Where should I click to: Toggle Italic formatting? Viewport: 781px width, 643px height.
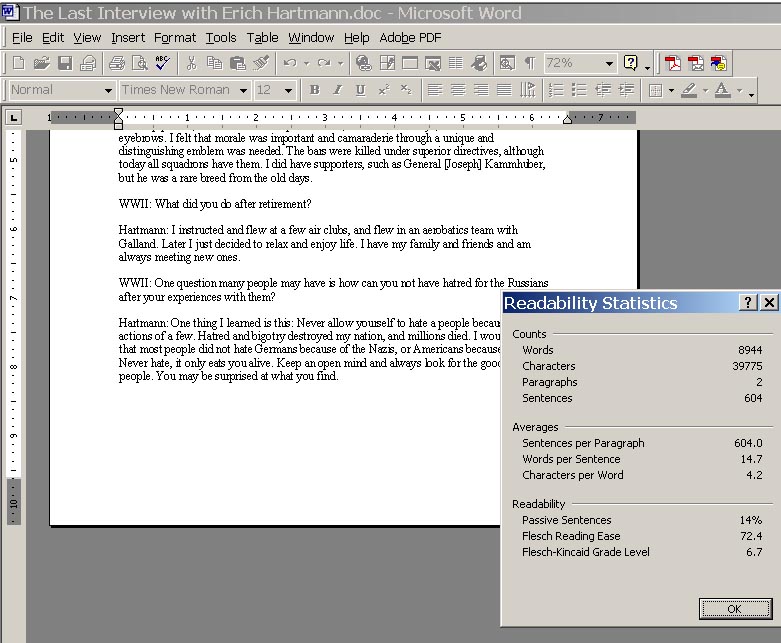tap(336, 90)
